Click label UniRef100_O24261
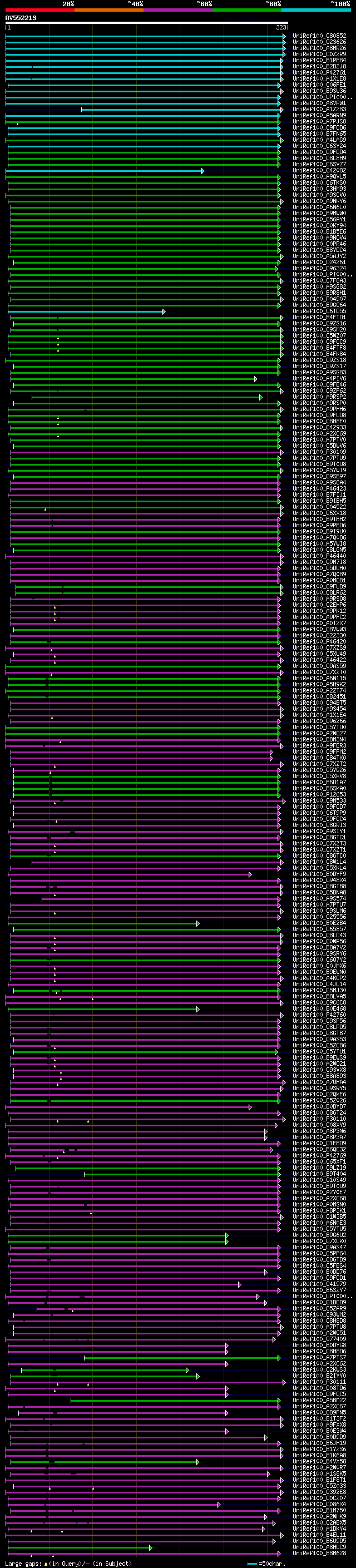The height and width of the screenshot is (1568, 356). 319,263
